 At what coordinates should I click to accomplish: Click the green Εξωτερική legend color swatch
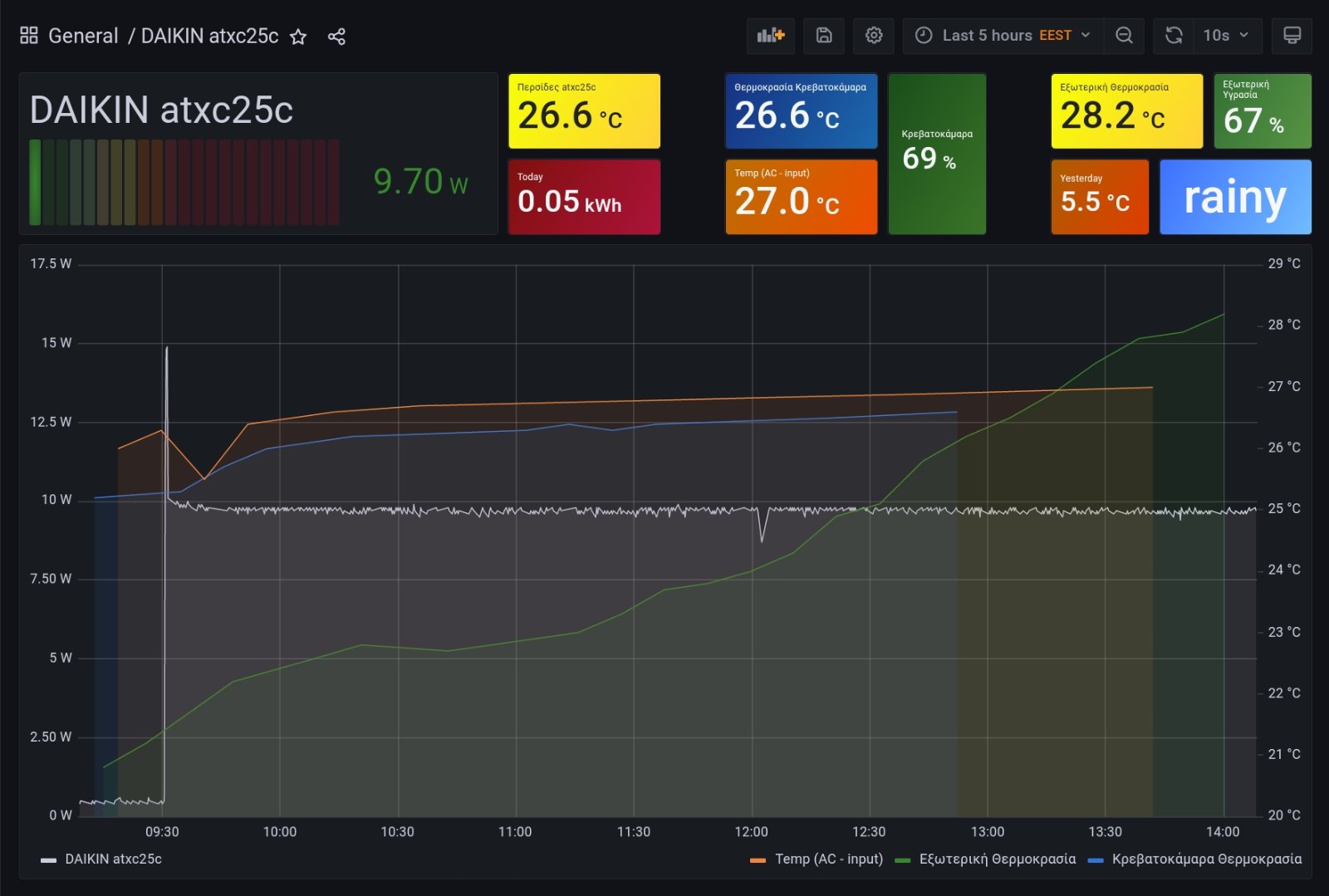click(903, 860)
